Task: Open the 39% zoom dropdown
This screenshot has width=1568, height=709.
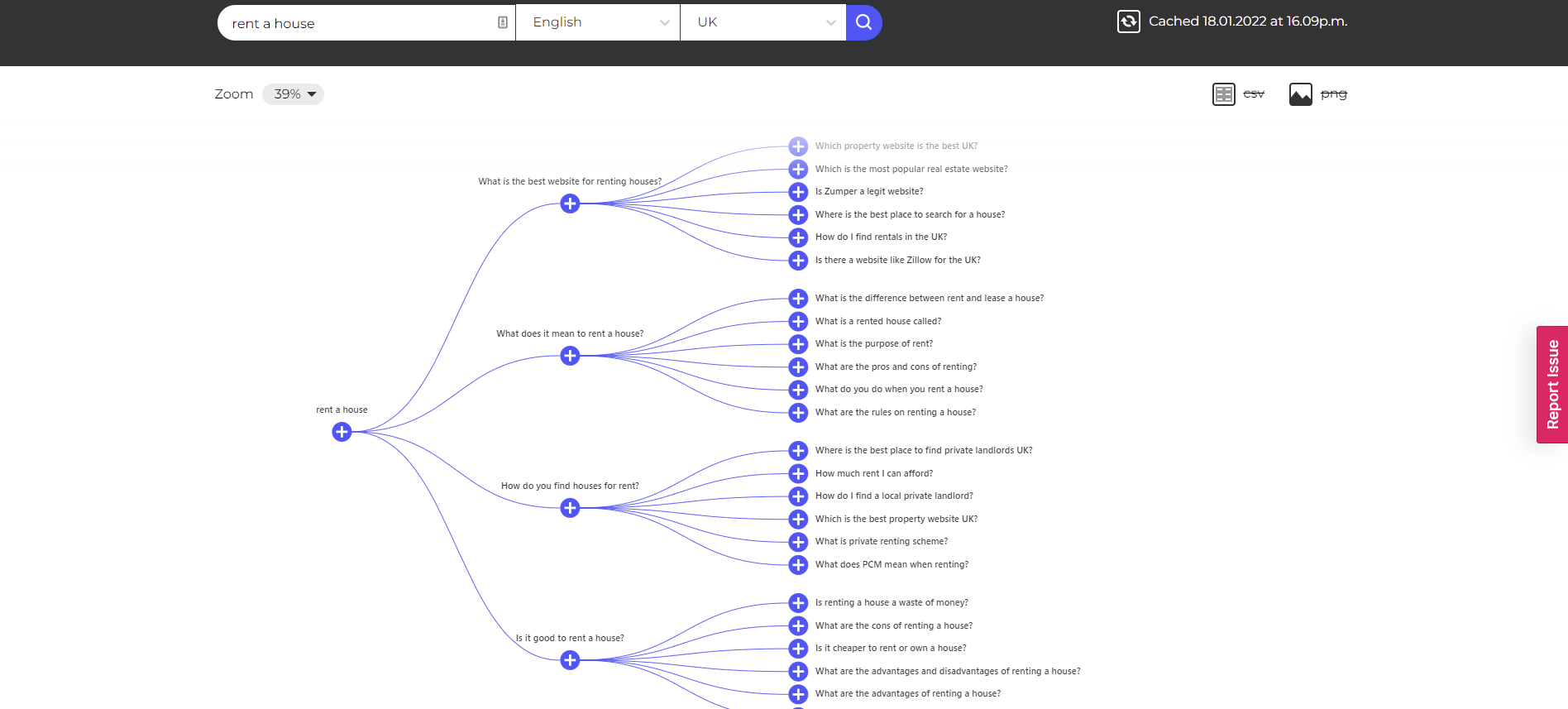Action: (294, 94)
